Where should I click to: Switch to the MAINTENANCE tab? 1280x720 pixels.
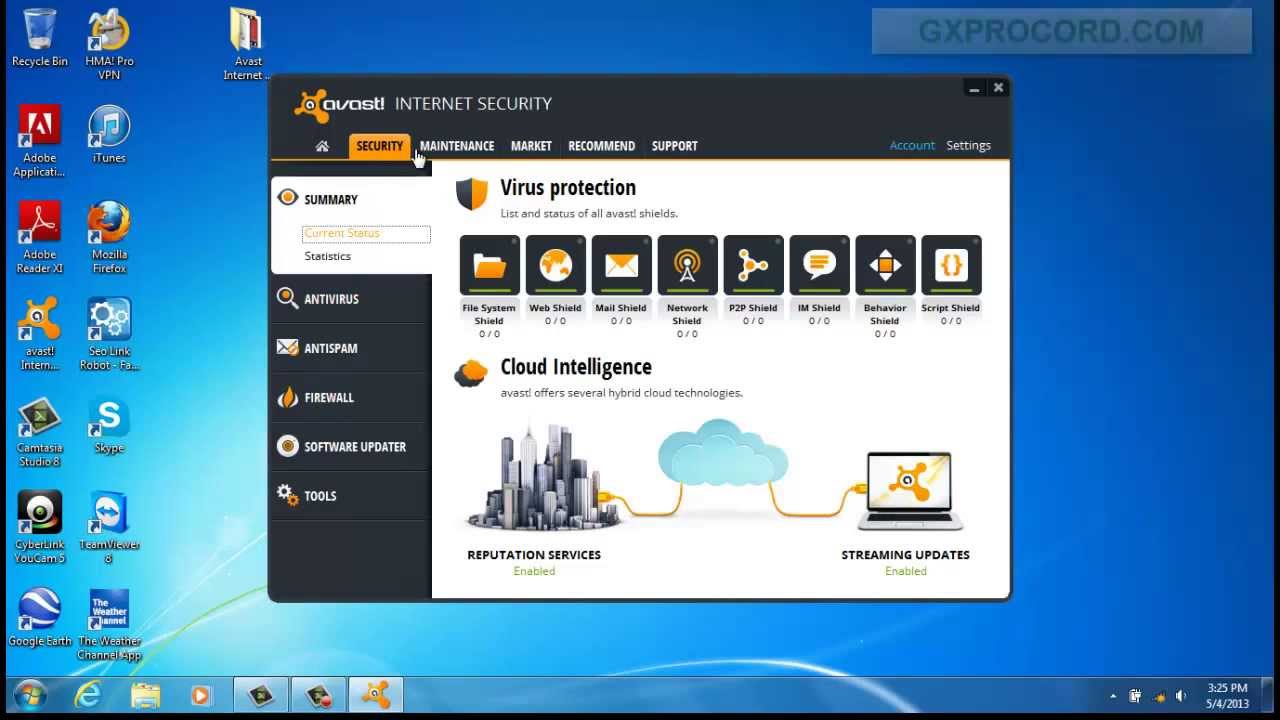457,146
